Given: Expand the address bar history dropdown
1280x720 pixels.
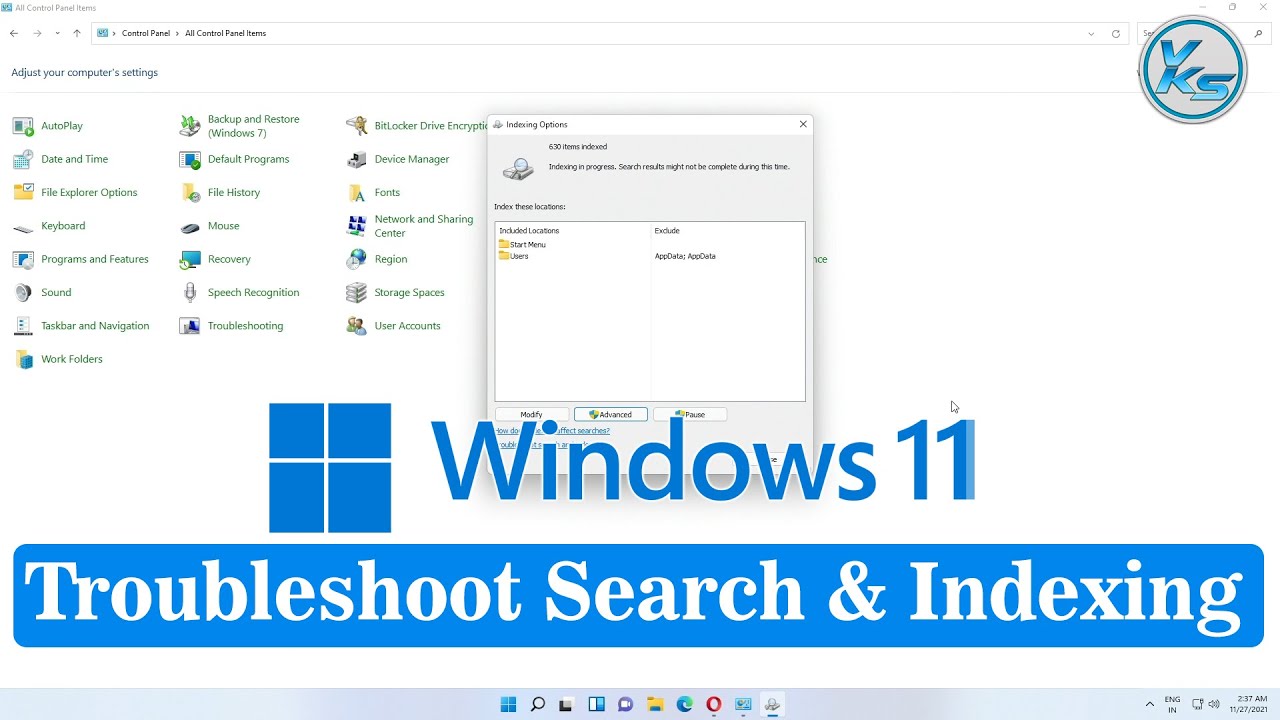Looking at the screenshot, I should [x=1091, y=33].
